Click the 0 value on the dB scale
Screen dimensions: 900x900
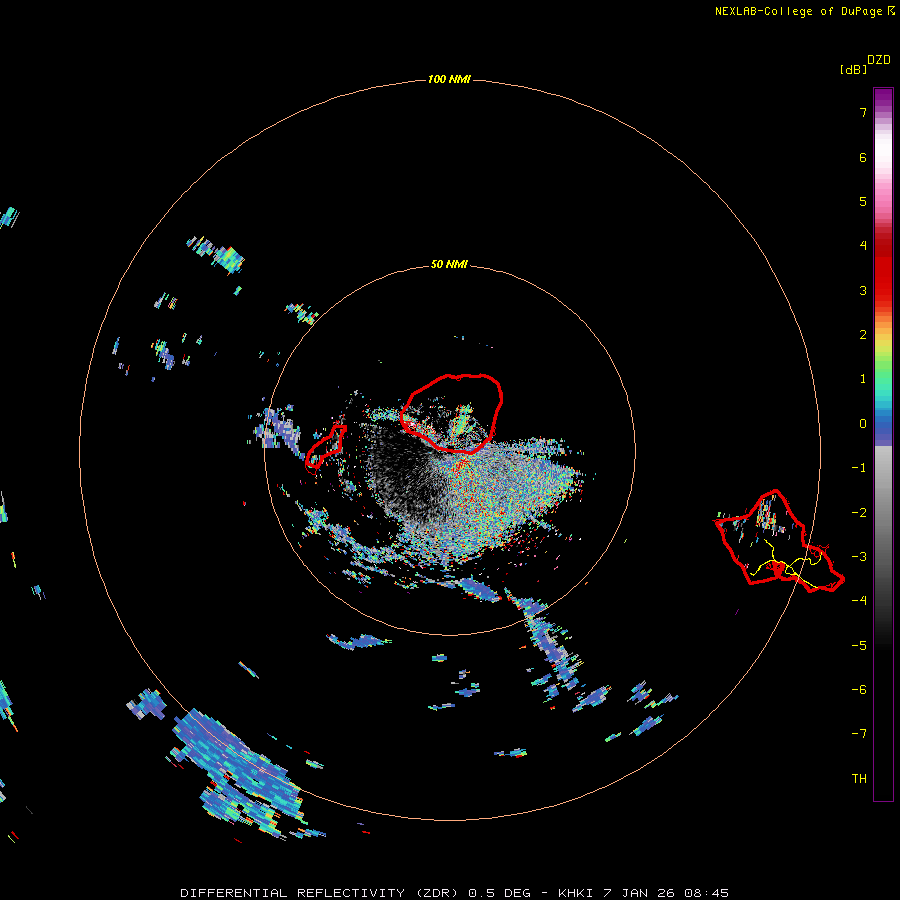click(x=863, y=424)
